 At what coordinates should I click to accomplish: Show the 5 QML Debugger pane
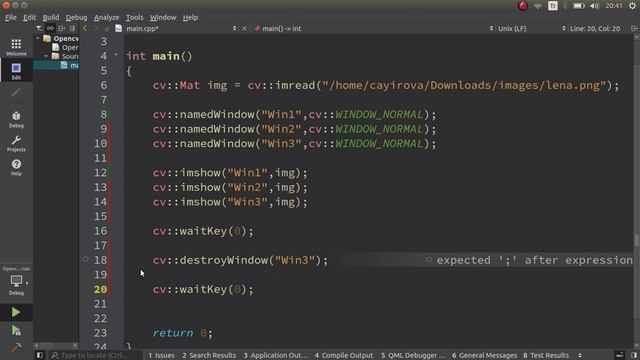[413, 355]
